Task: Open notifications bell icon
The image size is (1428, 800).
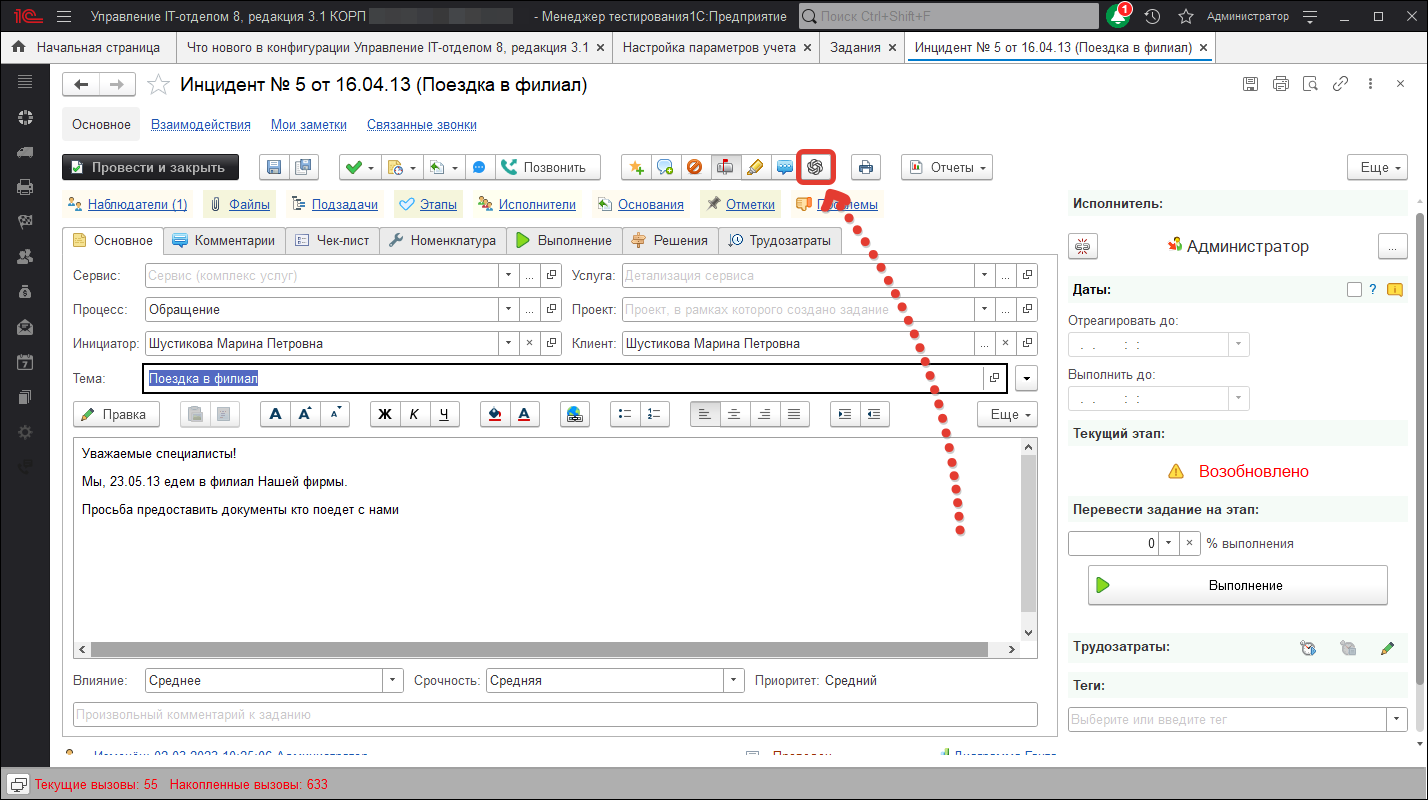Action: tap(1118, 17)
